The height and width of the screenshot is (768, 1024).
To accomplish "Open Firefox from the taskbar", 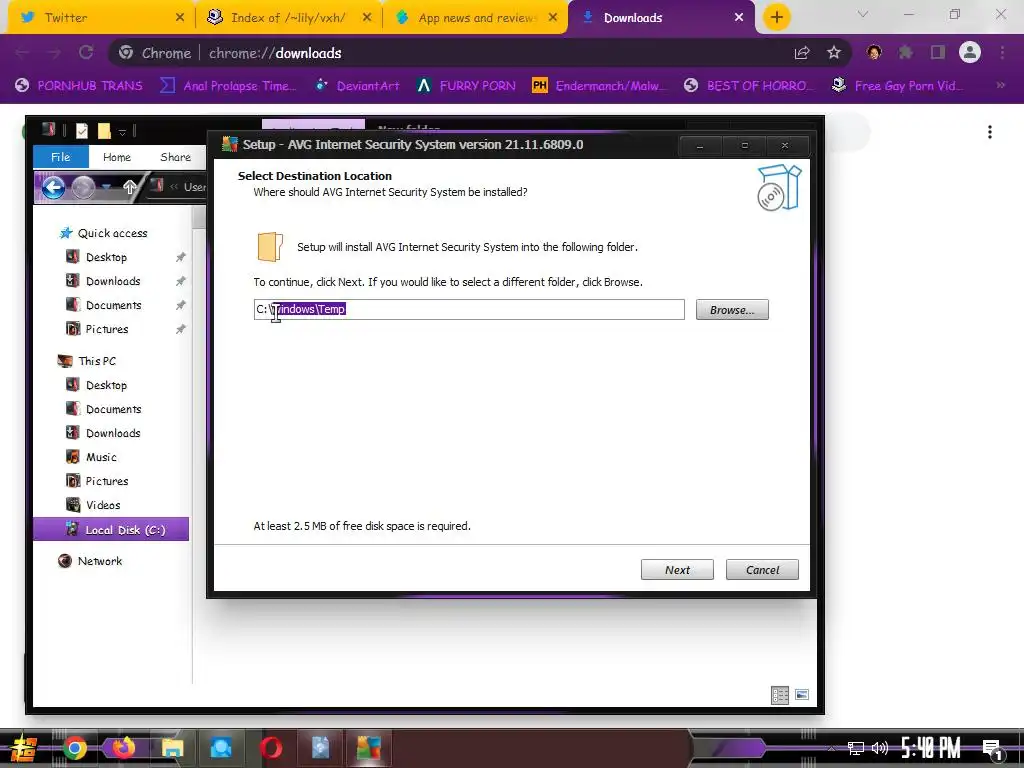I will 123,748.
